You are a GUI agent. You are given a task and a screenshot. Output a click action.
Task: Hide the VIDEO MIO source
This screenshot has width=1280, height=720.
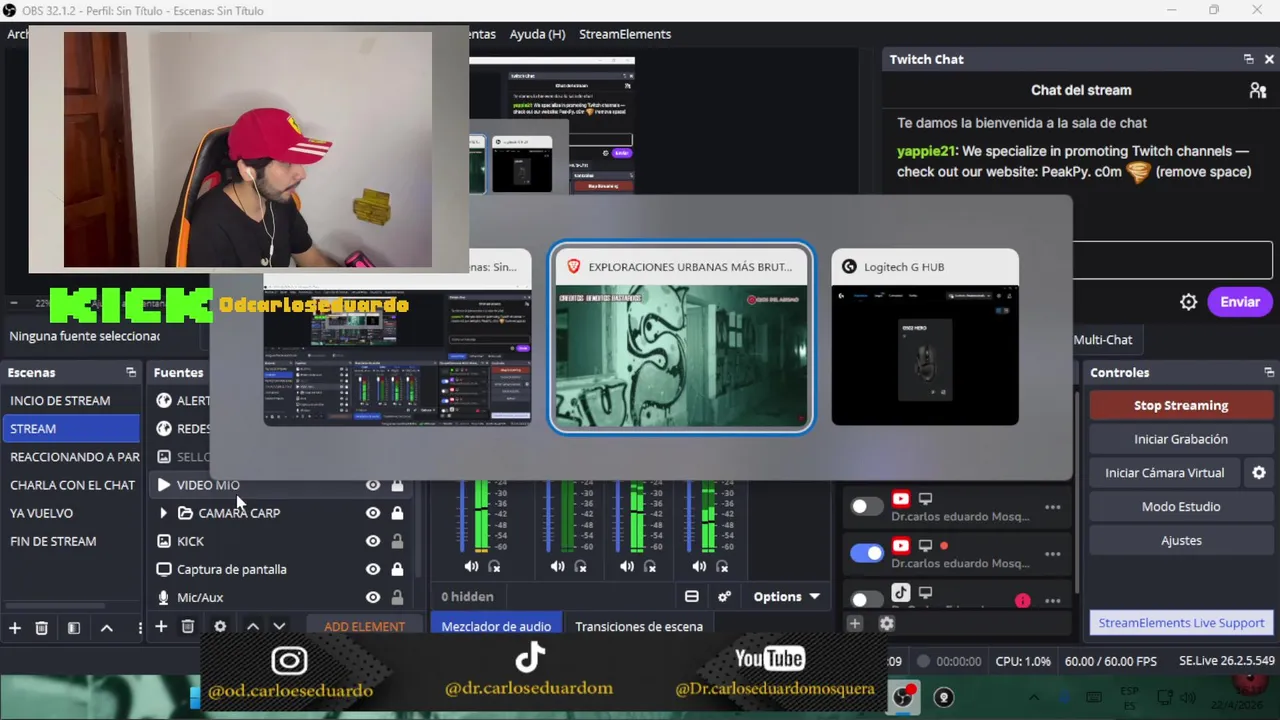[373, 485]
